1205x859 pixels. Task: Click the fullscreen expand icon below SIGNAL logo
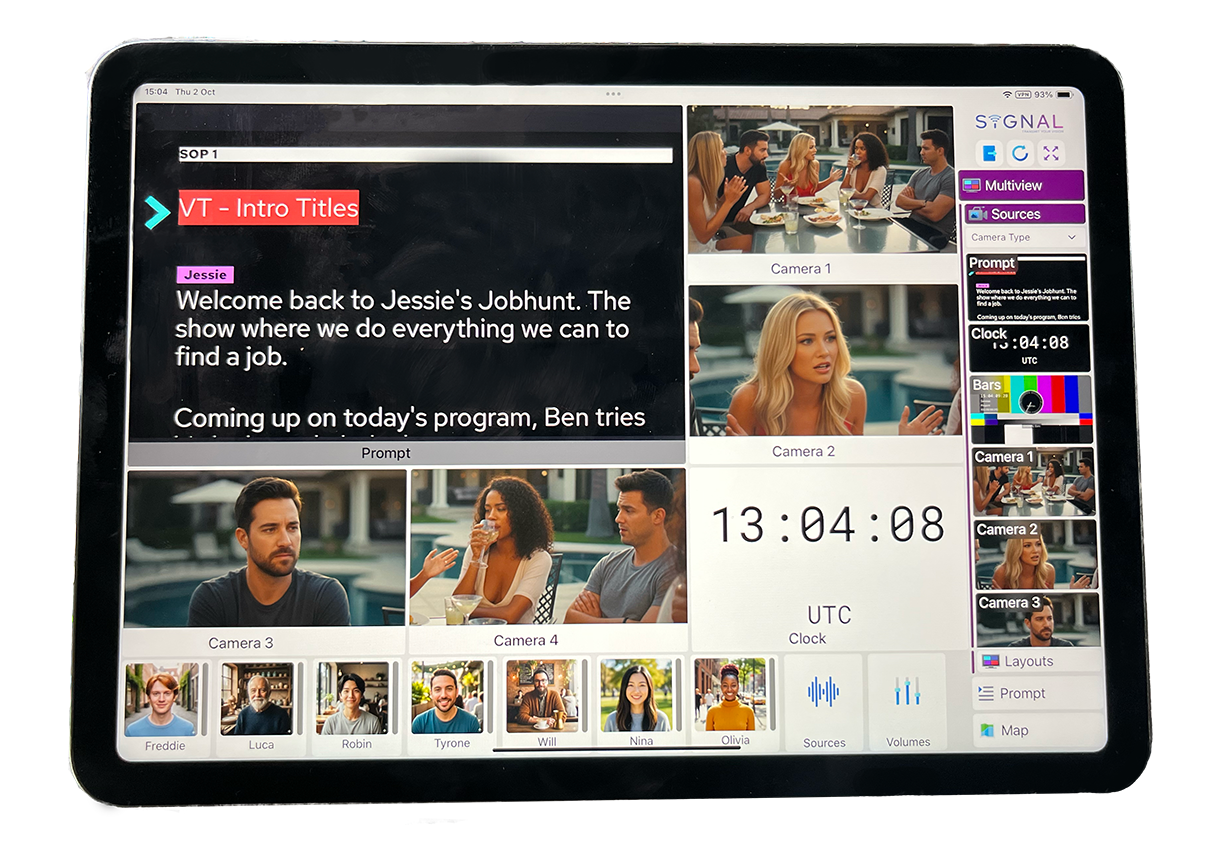[1051, 152]
